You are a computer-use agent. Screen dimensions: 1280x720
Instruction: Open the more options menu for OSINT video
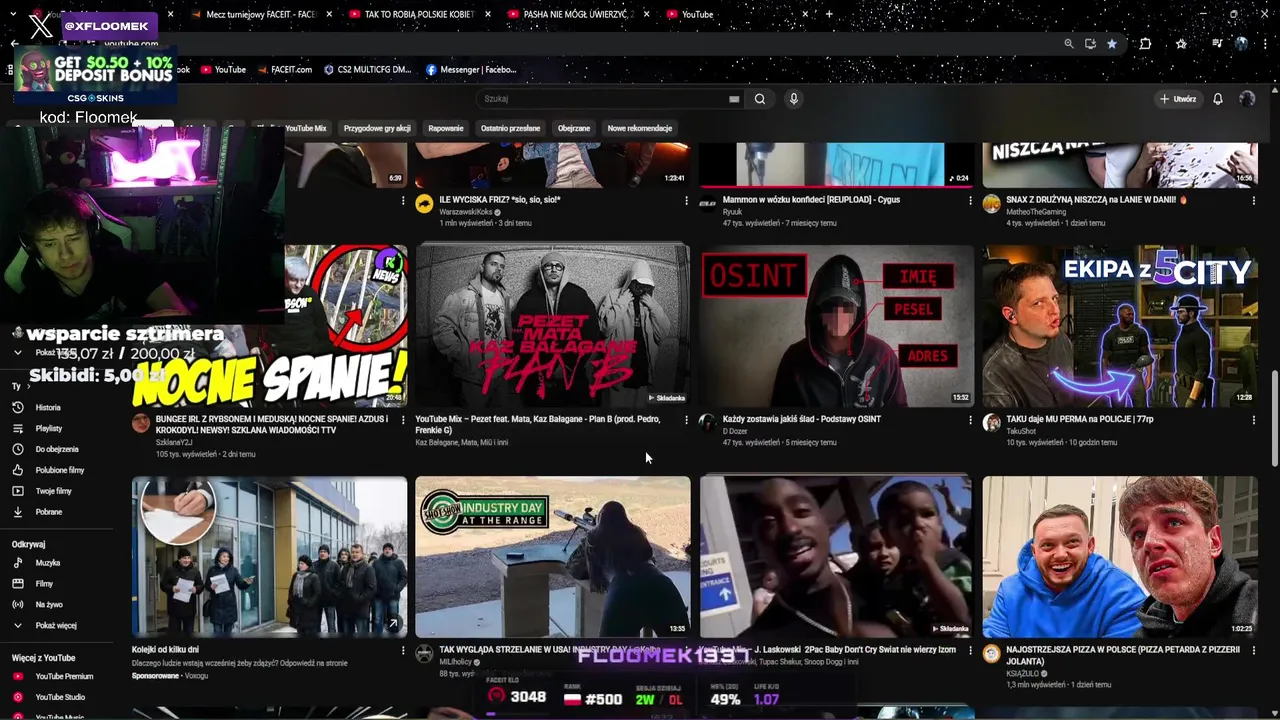[970, 420]
